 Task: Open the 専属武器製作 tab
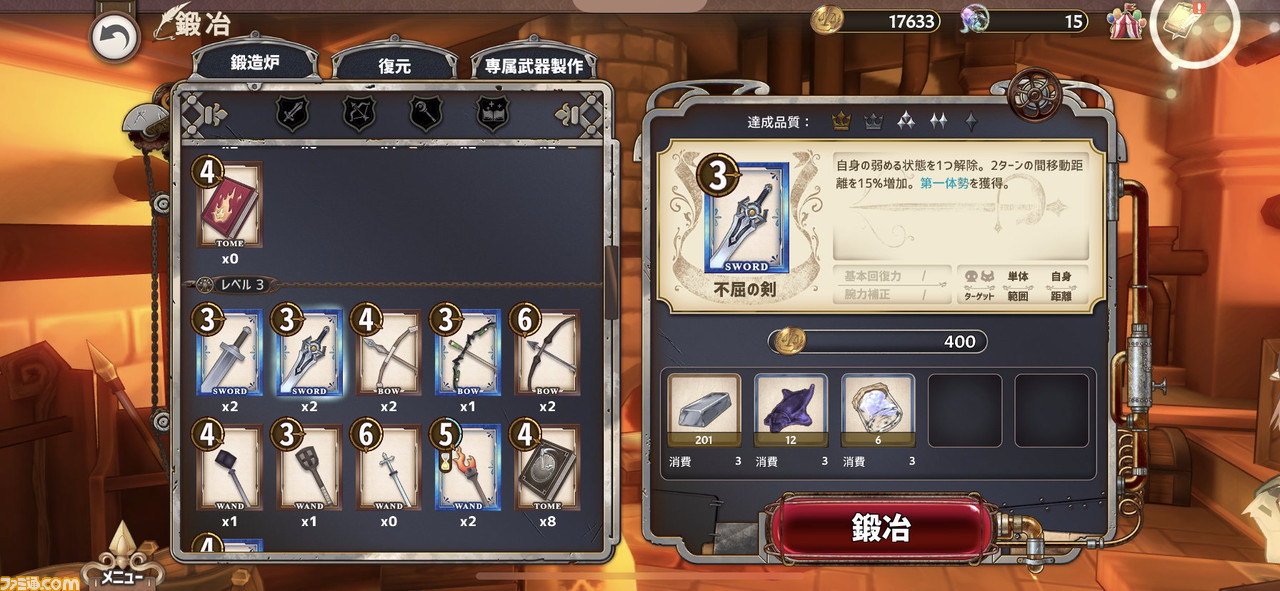tap(534, 65)
